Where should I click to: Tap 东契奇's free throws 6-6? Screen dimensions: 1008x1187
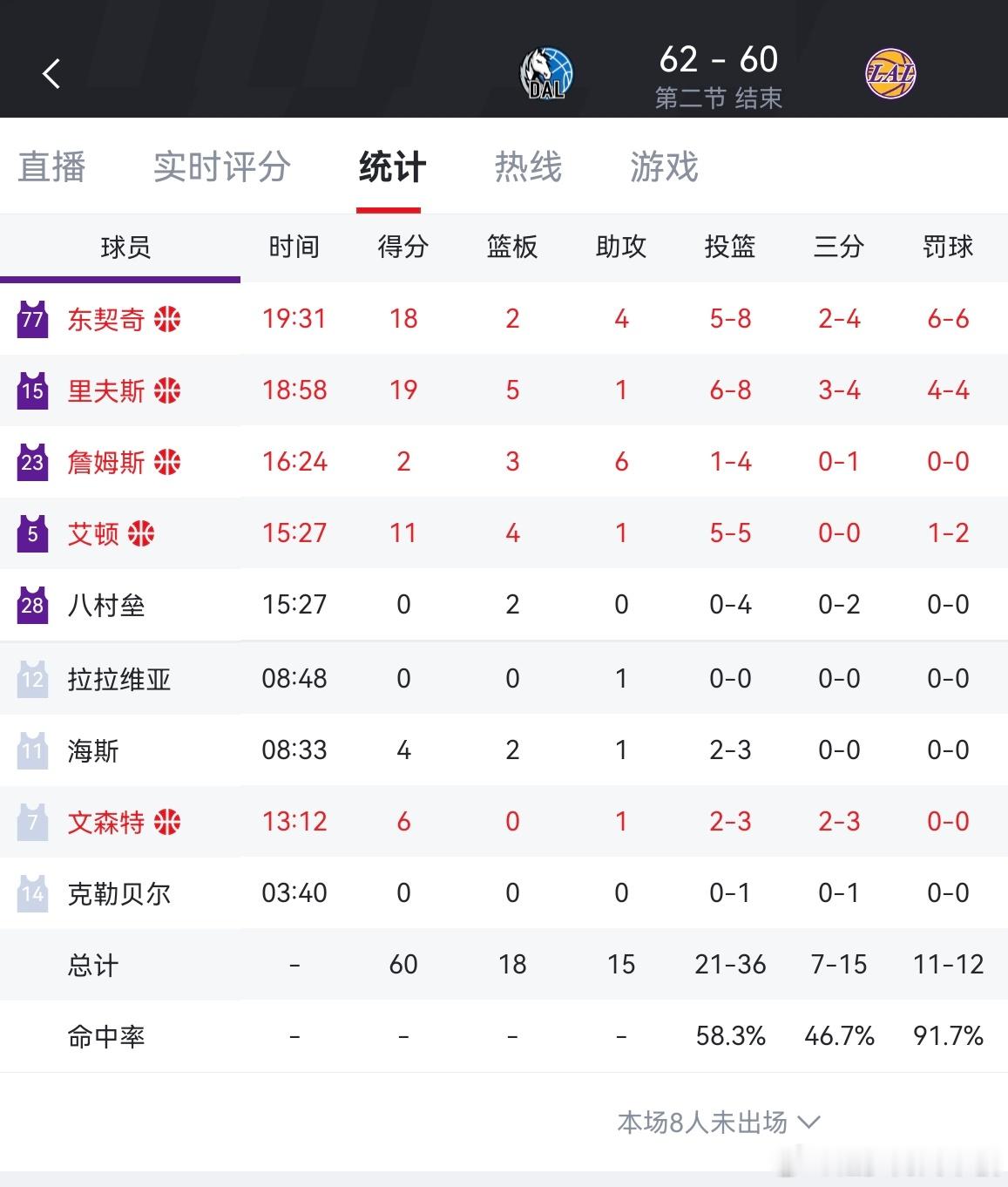click(948, 319)
